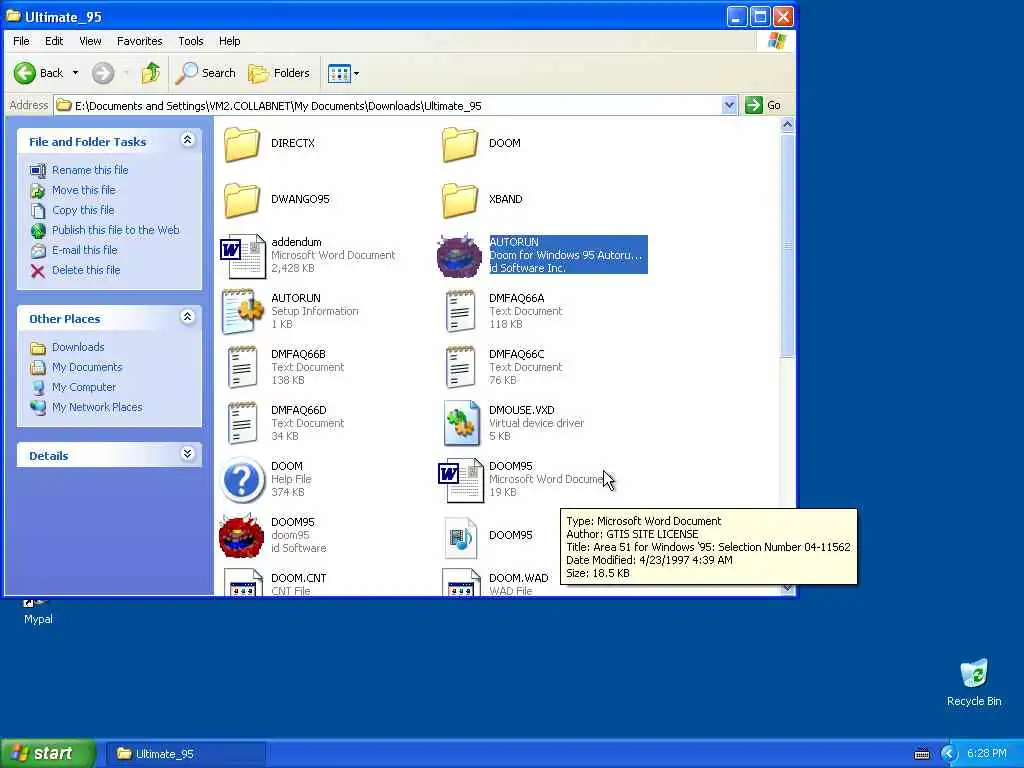Open the Back history dropdown arrow

(x=76, y=73)
